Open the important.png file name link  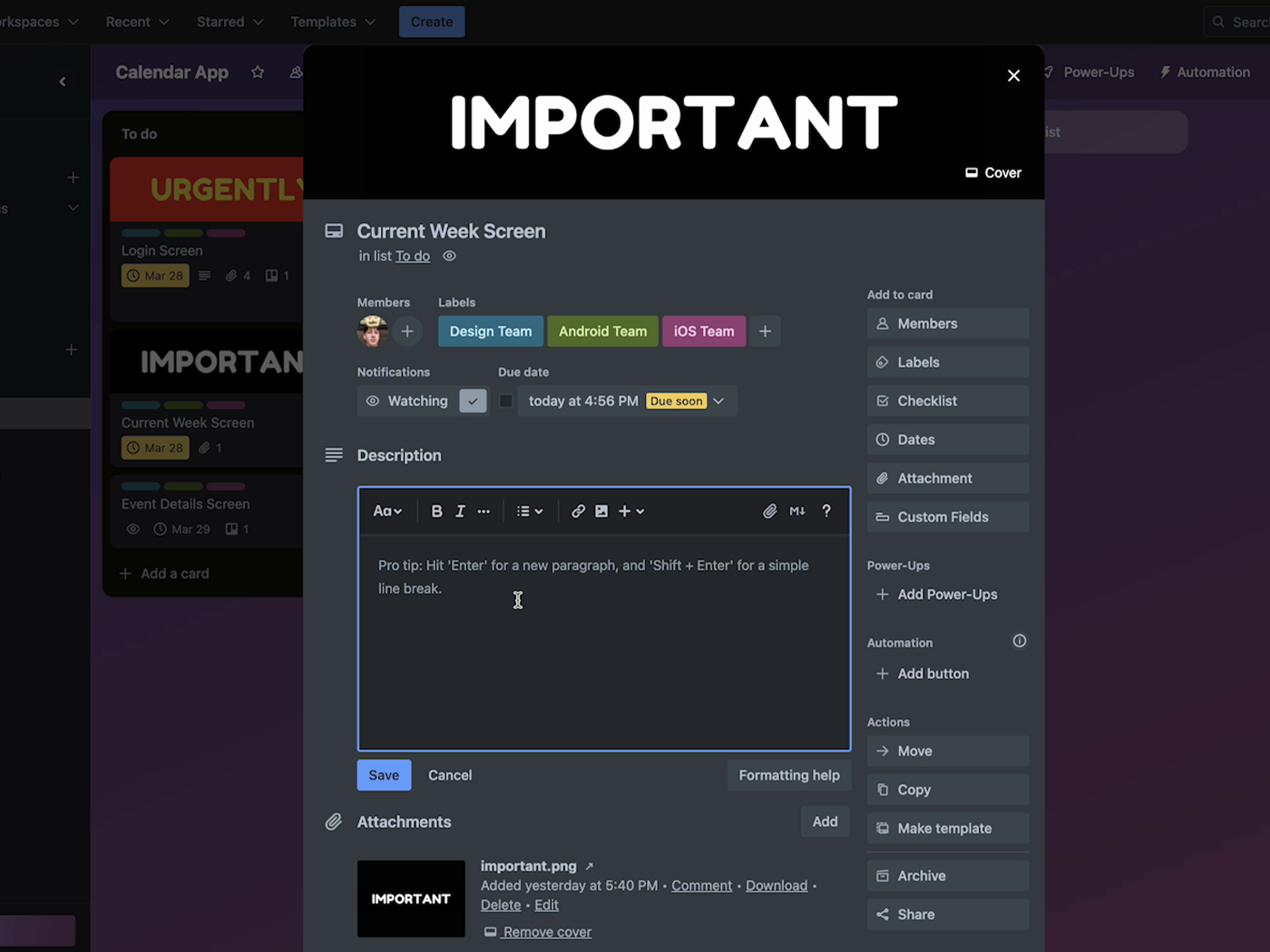529,866
